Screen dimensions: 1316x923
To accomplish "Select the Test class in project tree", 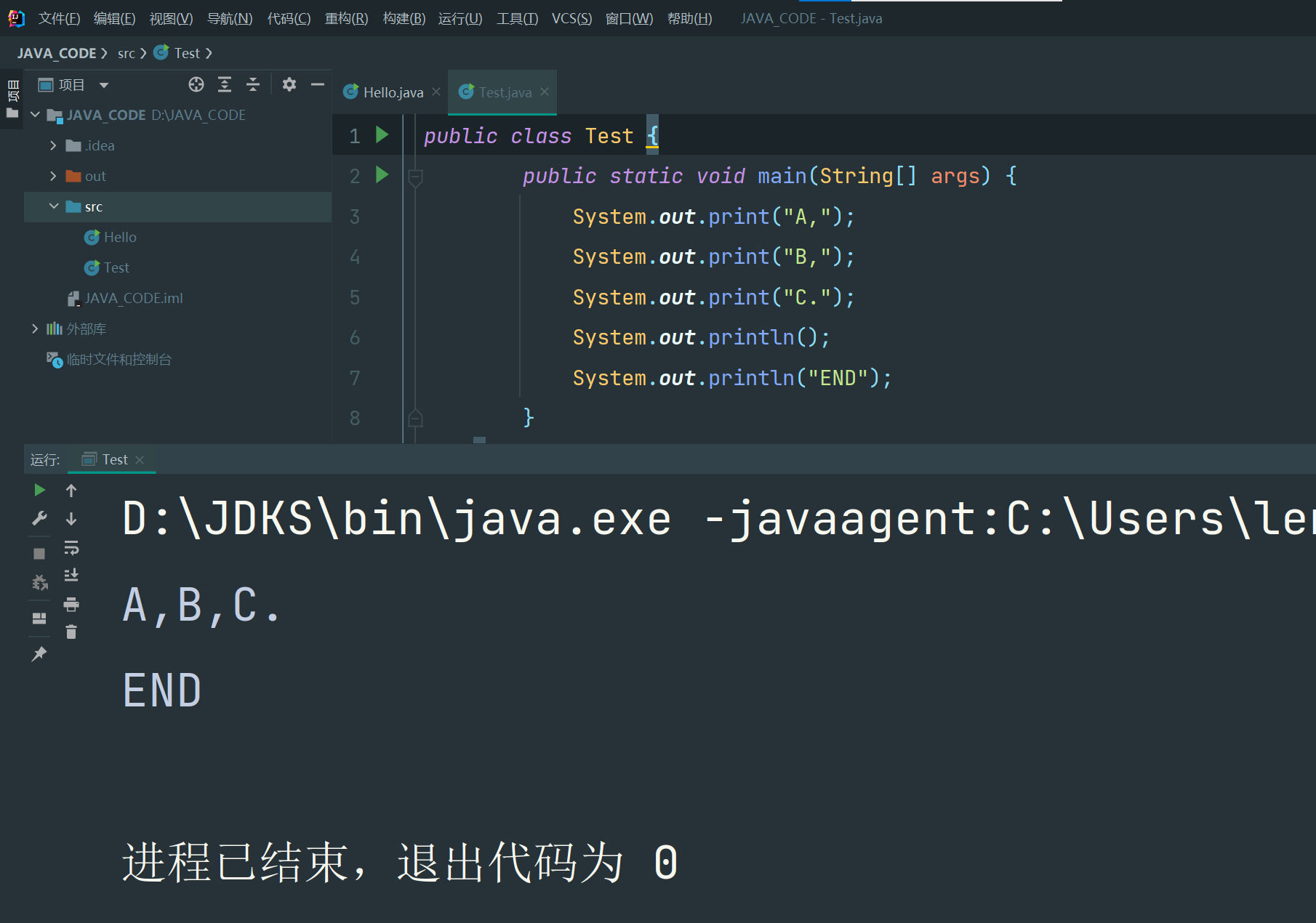I will [x=107, y=267].
